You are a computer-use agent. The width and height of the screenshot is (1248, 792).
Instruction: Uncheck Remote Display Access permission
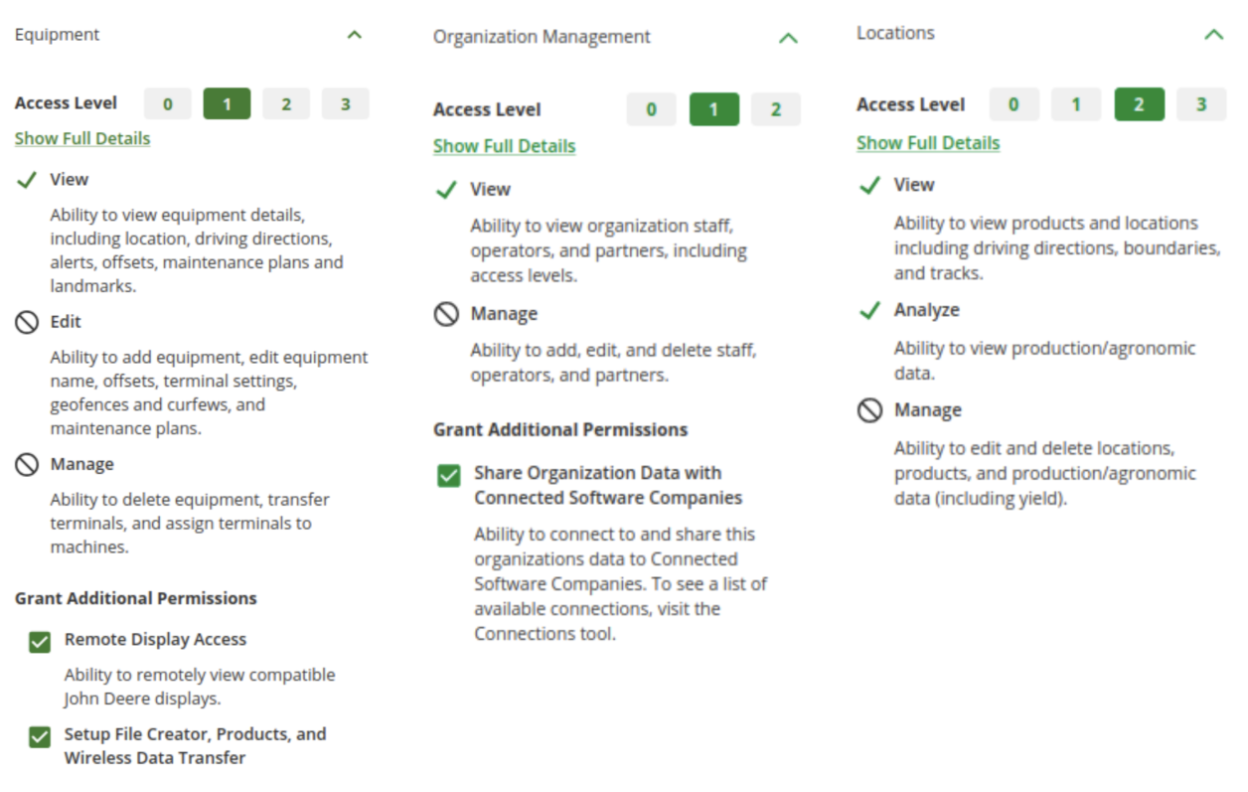pyautogui.click(x=39, y=641)
